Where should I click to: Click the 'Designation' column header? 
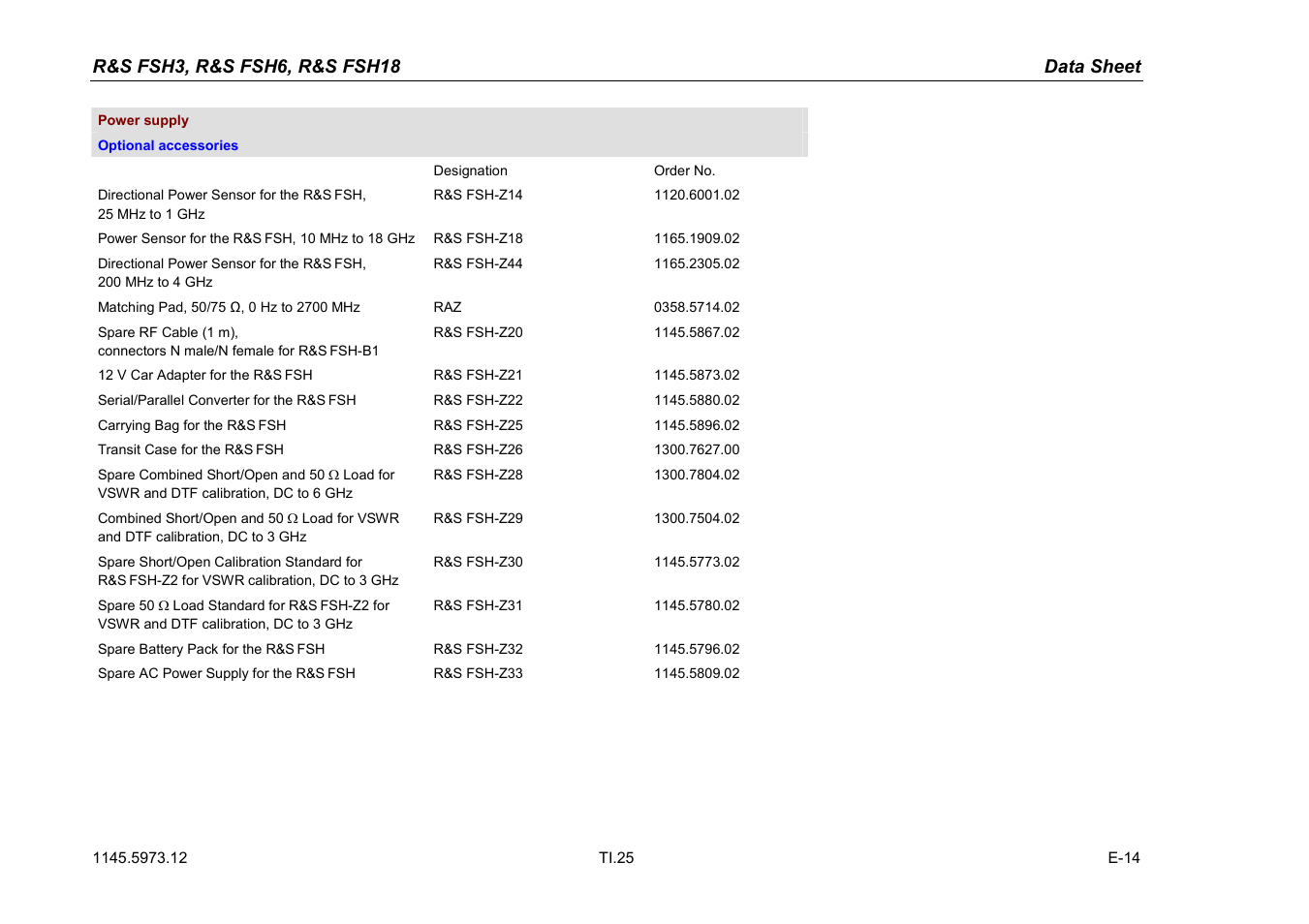[x=470, y=170]
